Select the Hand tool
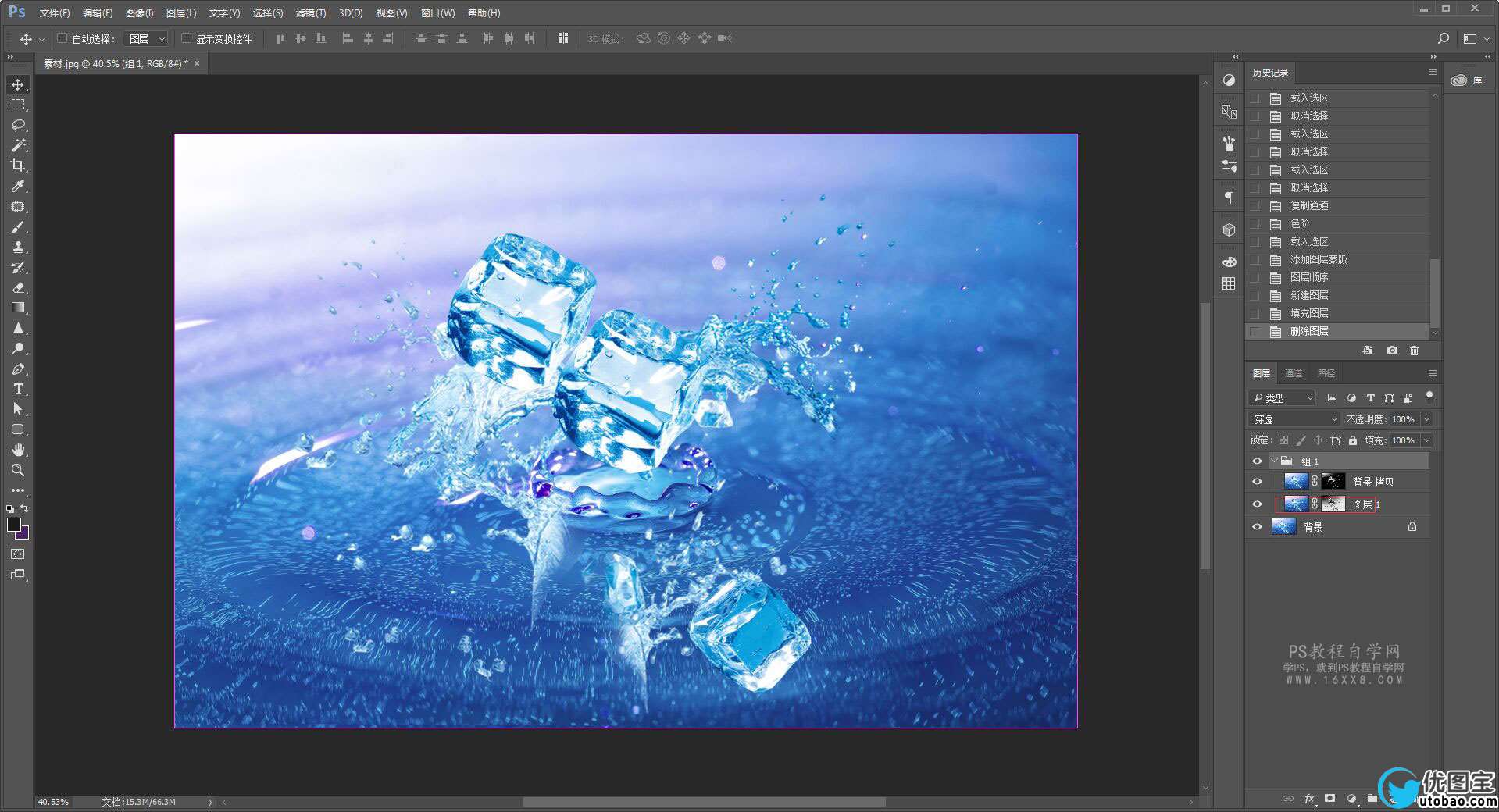Screen dimensions: 1499x812 (18, 450)
